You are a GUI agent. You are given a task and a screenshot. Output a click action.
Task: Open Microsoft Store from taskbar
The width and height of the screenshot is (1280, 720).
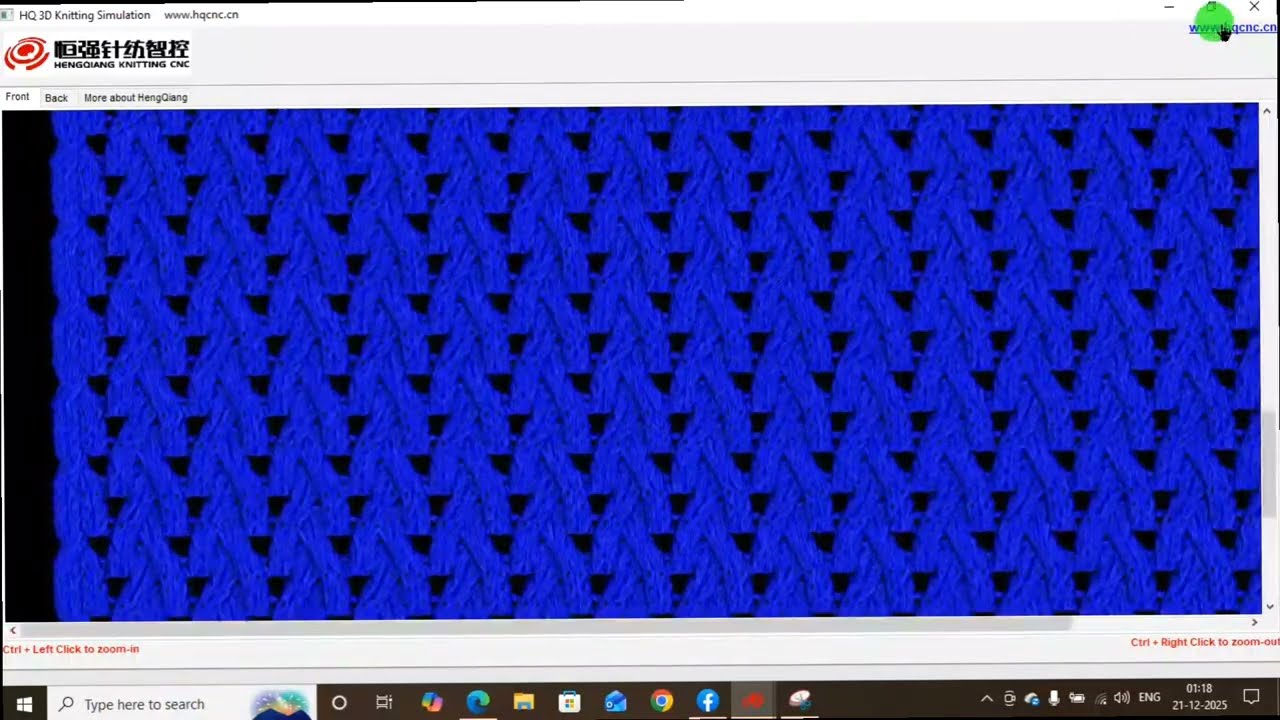(570, 702)
